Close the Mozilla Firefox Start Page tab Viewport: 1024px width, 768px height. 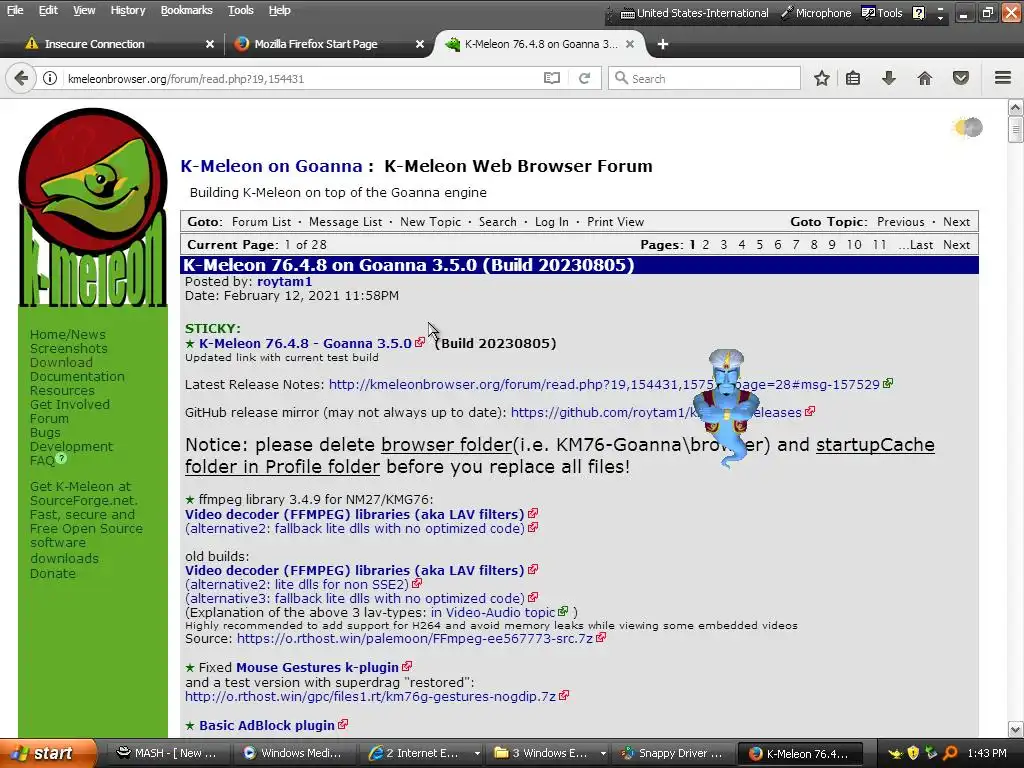(x=420, y=44)
